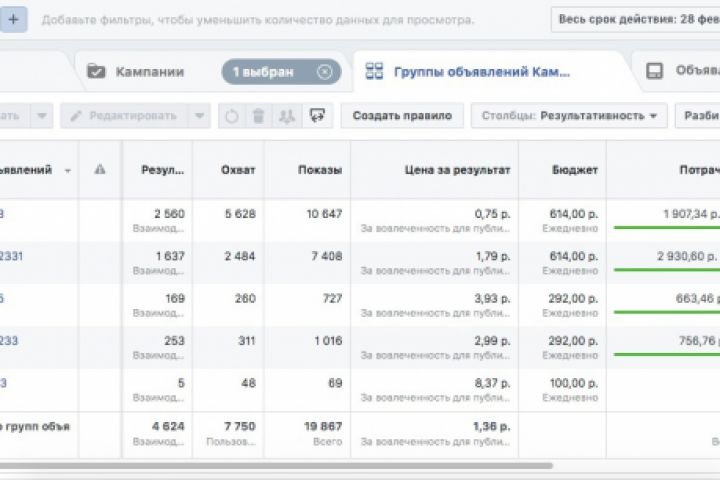Click the 8,37 р. cost per result
This screenshot has height=480, width=720.
[492, 383]
